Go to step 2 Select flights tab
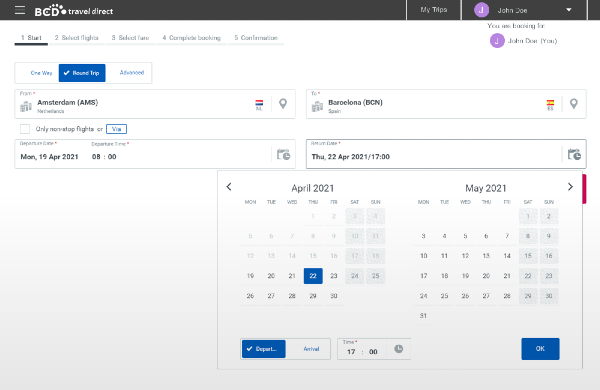Viewport: 600px width, 390px height. 77,38
